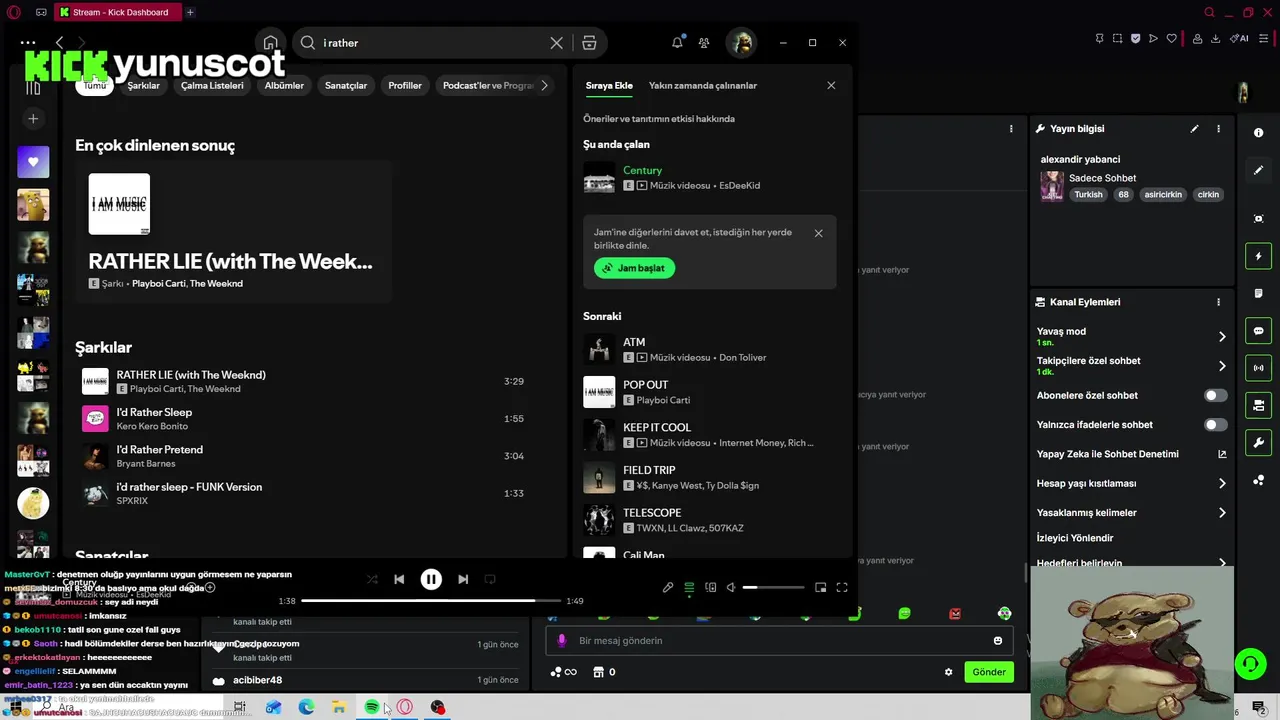1280x720 pixels.
Task: Toggle repeat in the Spotify player
Action: [490, 579]
